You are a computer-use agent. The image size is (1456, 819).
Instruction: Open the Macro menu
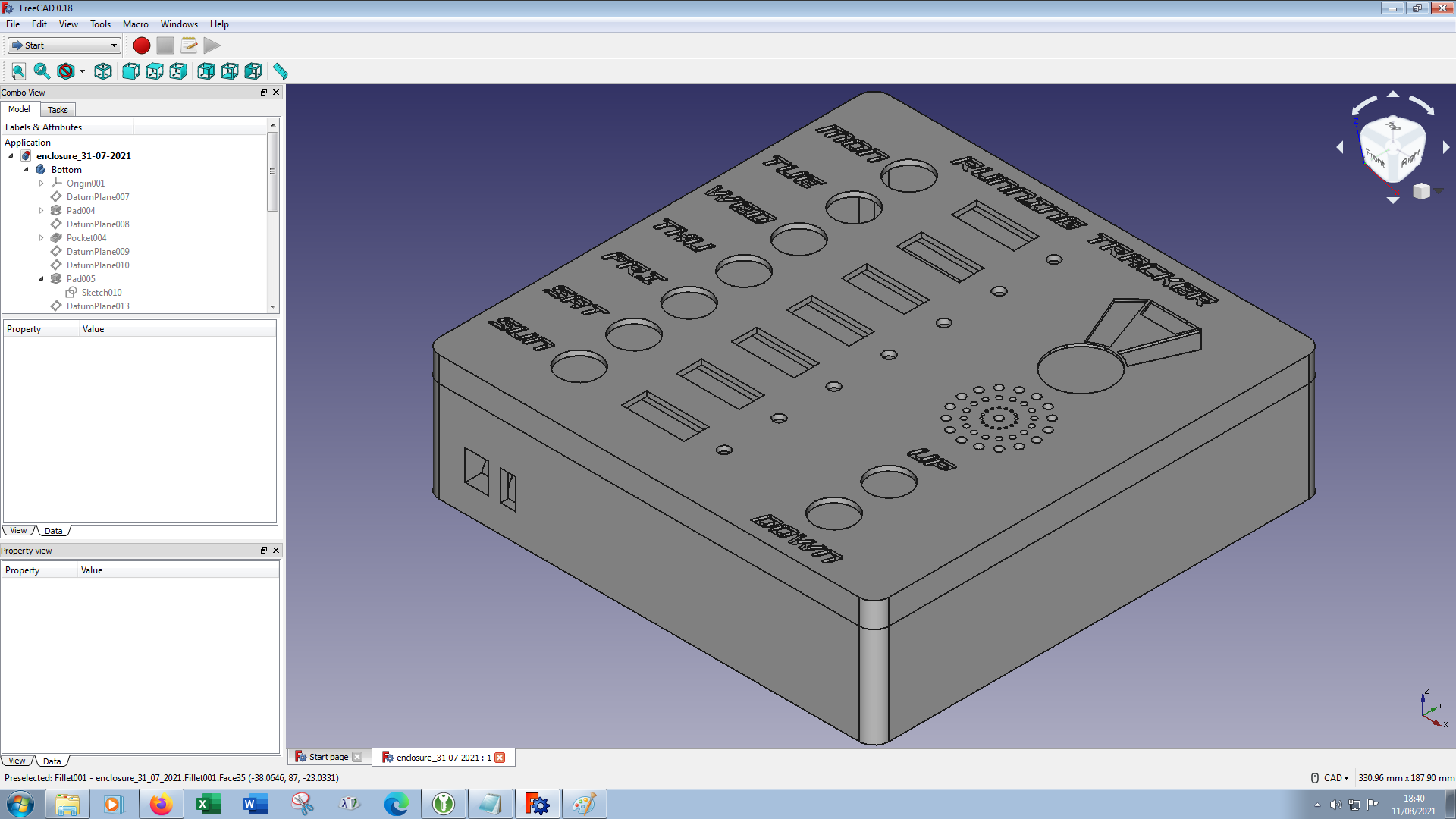[135, 23]
